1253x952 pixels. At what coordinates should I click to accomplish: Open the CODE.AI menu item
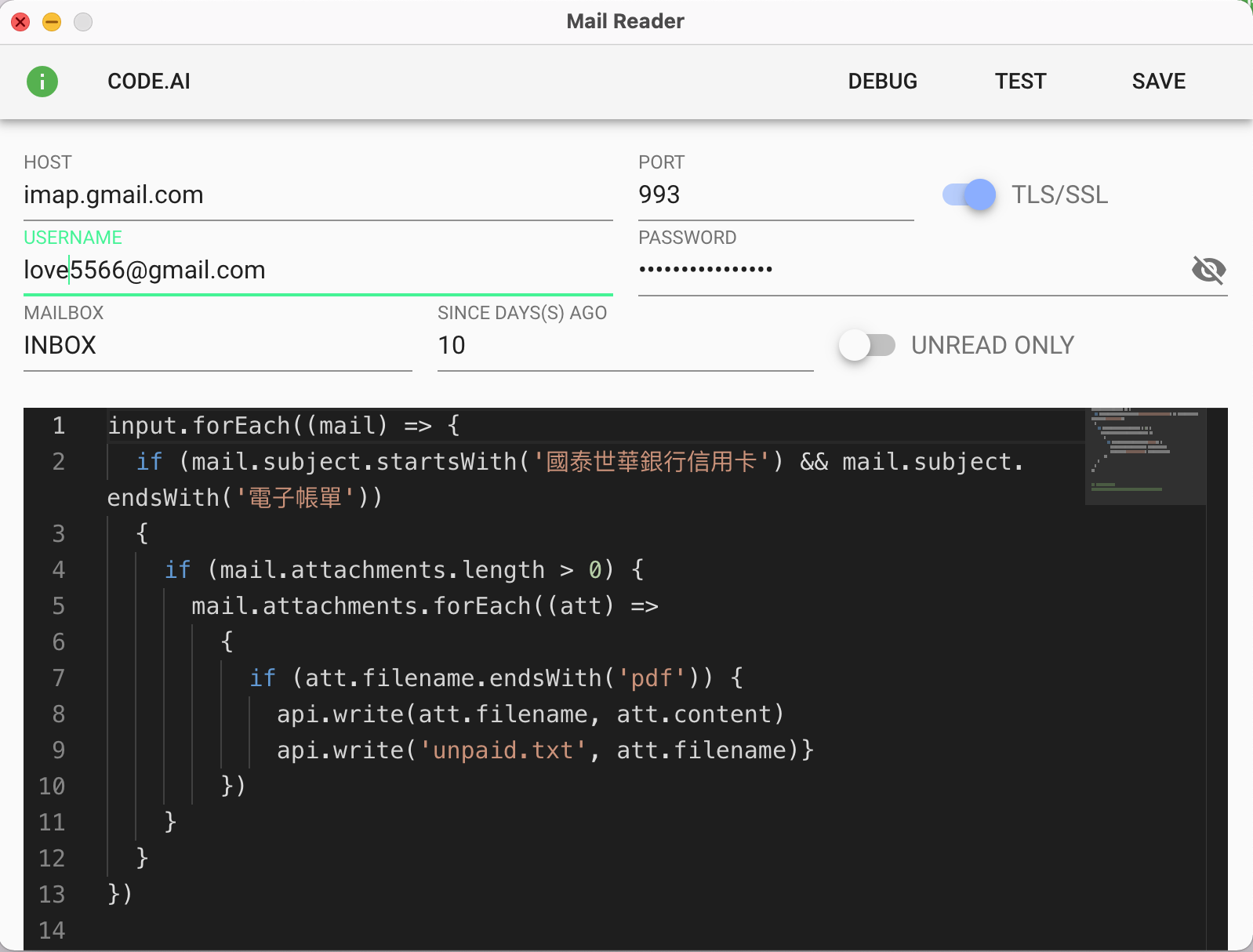point(149,82)
